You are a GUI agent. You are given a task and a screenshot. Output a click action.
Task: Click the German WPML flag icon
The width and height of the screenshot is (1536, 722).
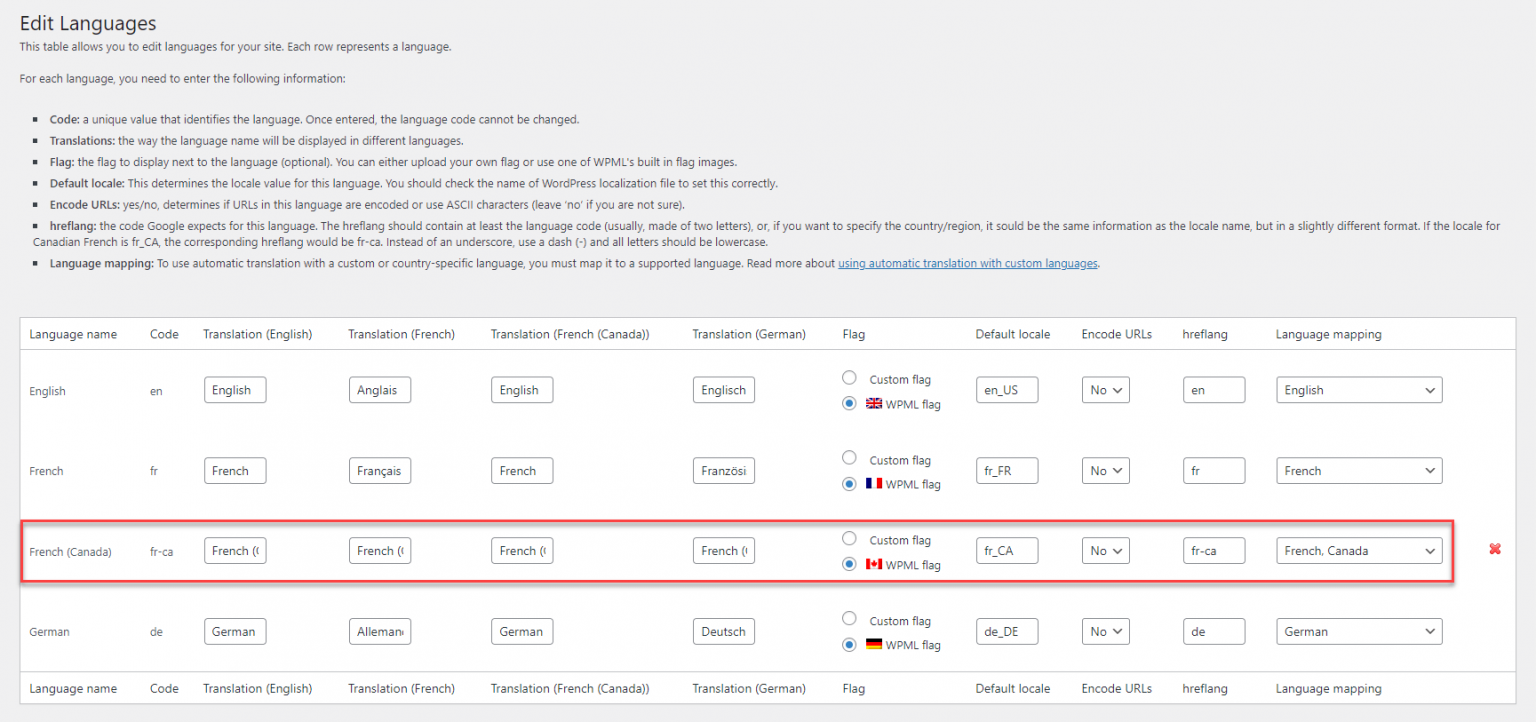click(873, 645)
